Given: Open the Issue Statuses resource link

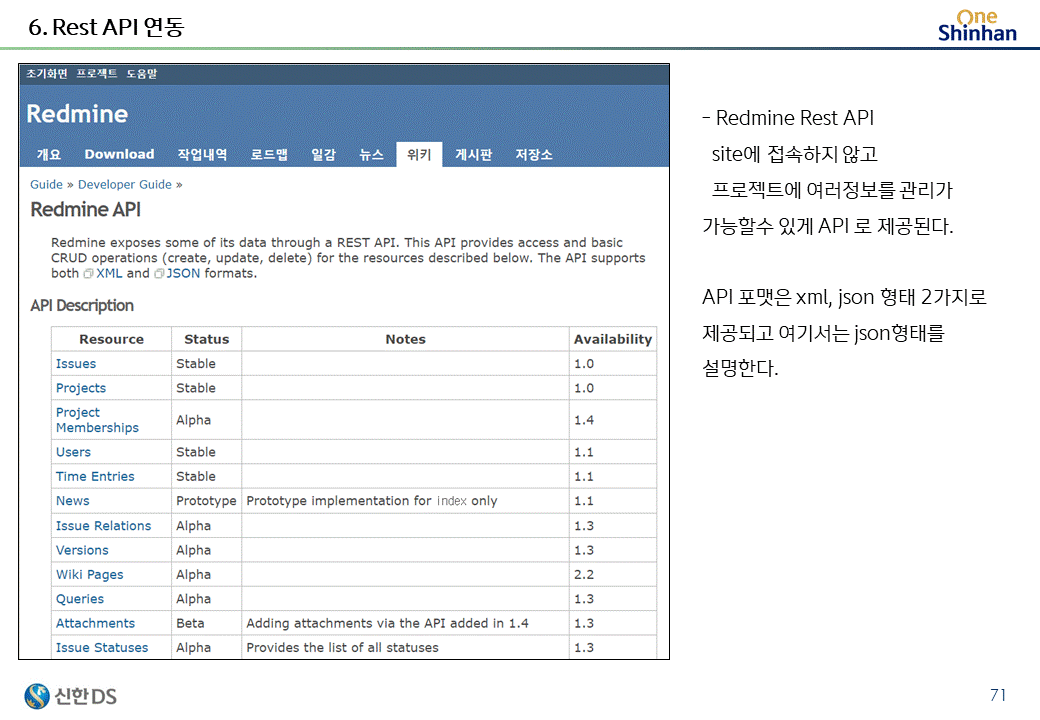Looking at the screenshot, I should tap(102, 648).
